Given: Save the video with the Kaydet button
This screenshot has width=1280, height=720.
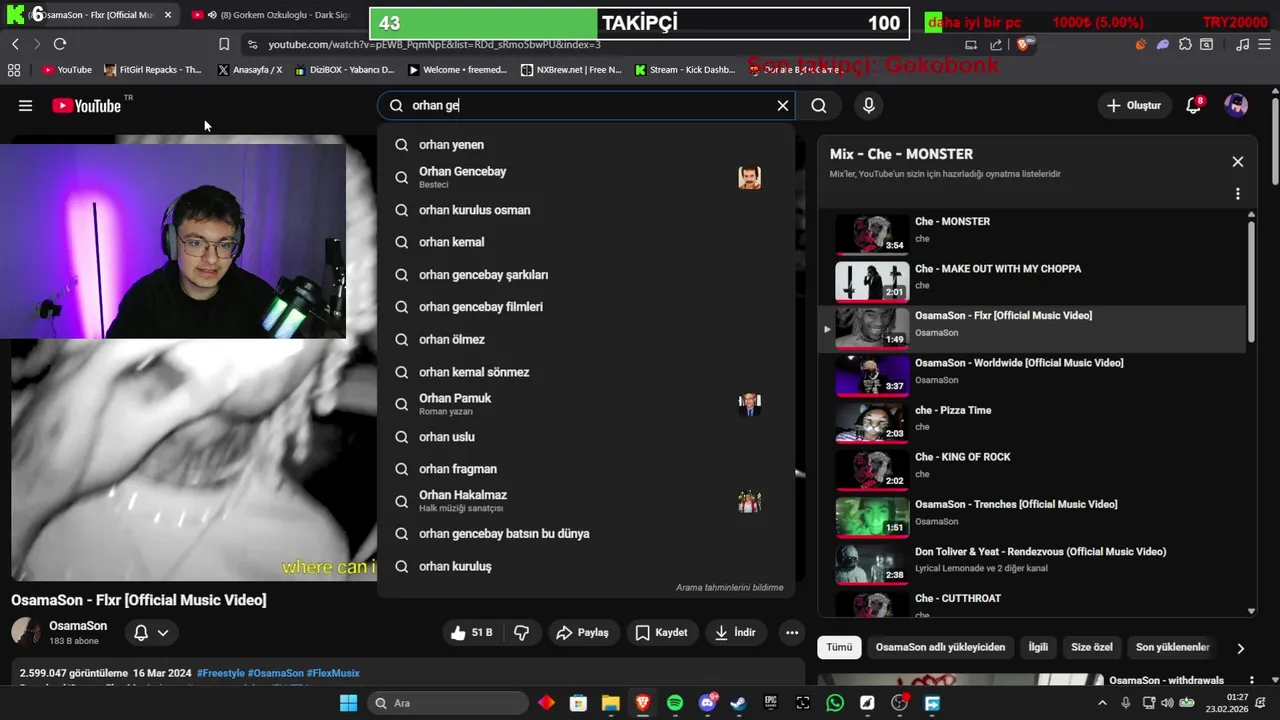Looking at the screenshot, I should (x=661, y=632).
